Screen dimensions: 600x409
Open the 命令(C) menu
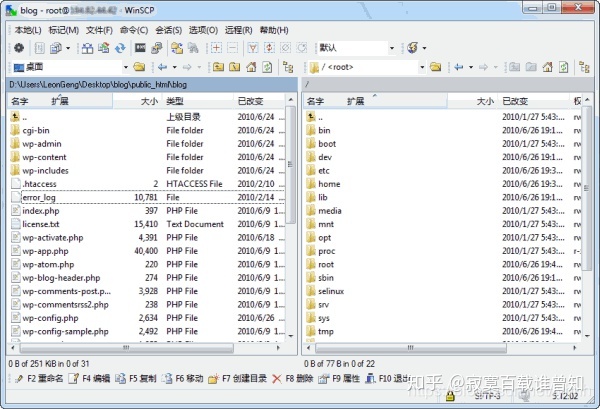click(x=134, y=30)
